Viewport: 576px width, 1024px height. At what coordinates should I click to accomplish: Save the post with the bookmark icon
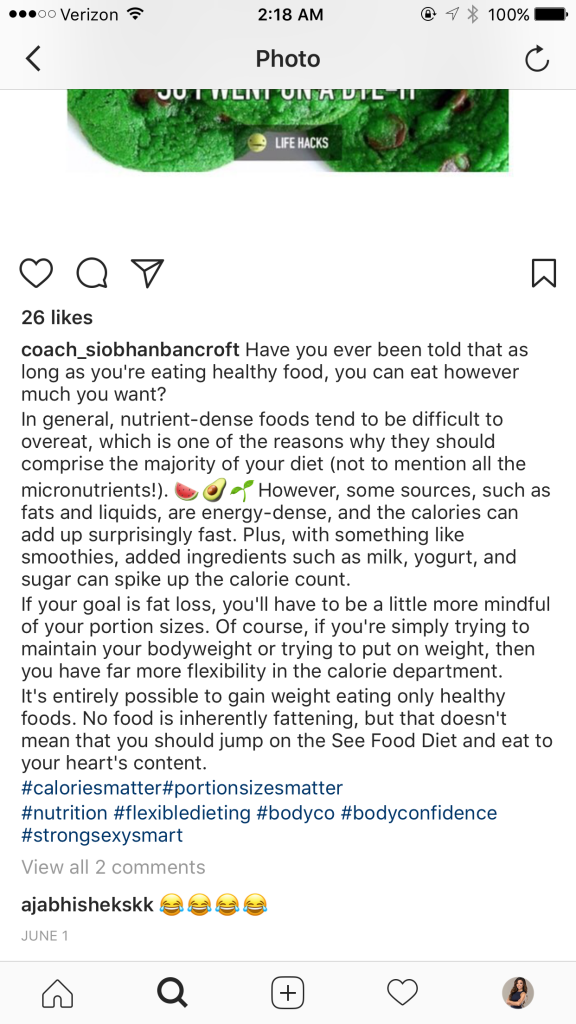point(544,273)
